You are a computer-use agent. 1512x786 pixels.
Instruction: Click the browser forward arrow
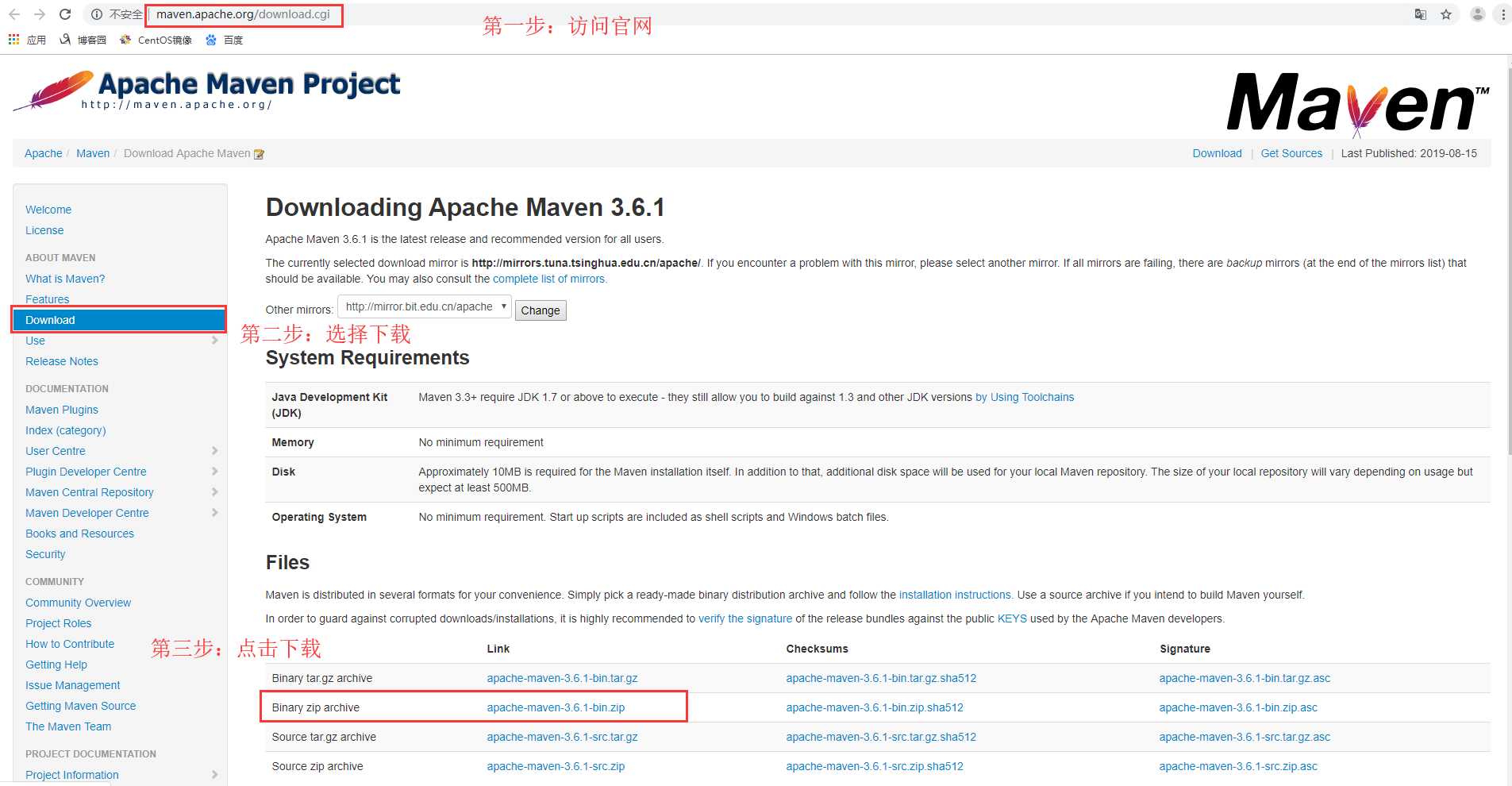[40, 14]
